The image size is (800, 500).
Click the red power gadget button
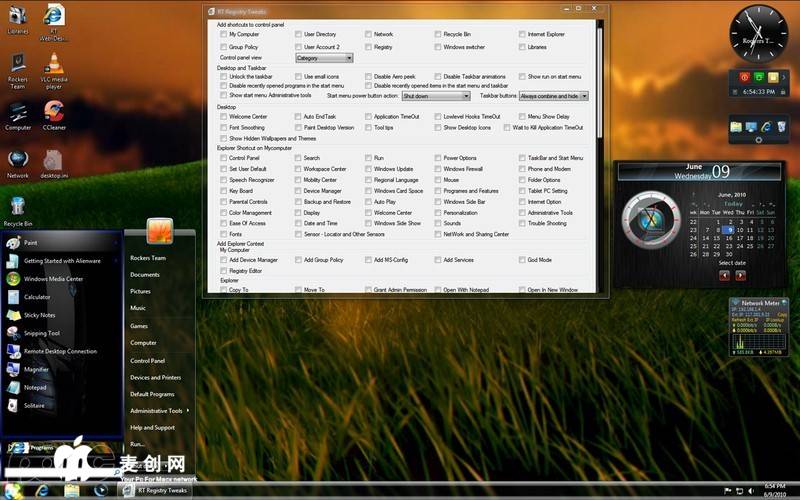(x=744, y=77)
